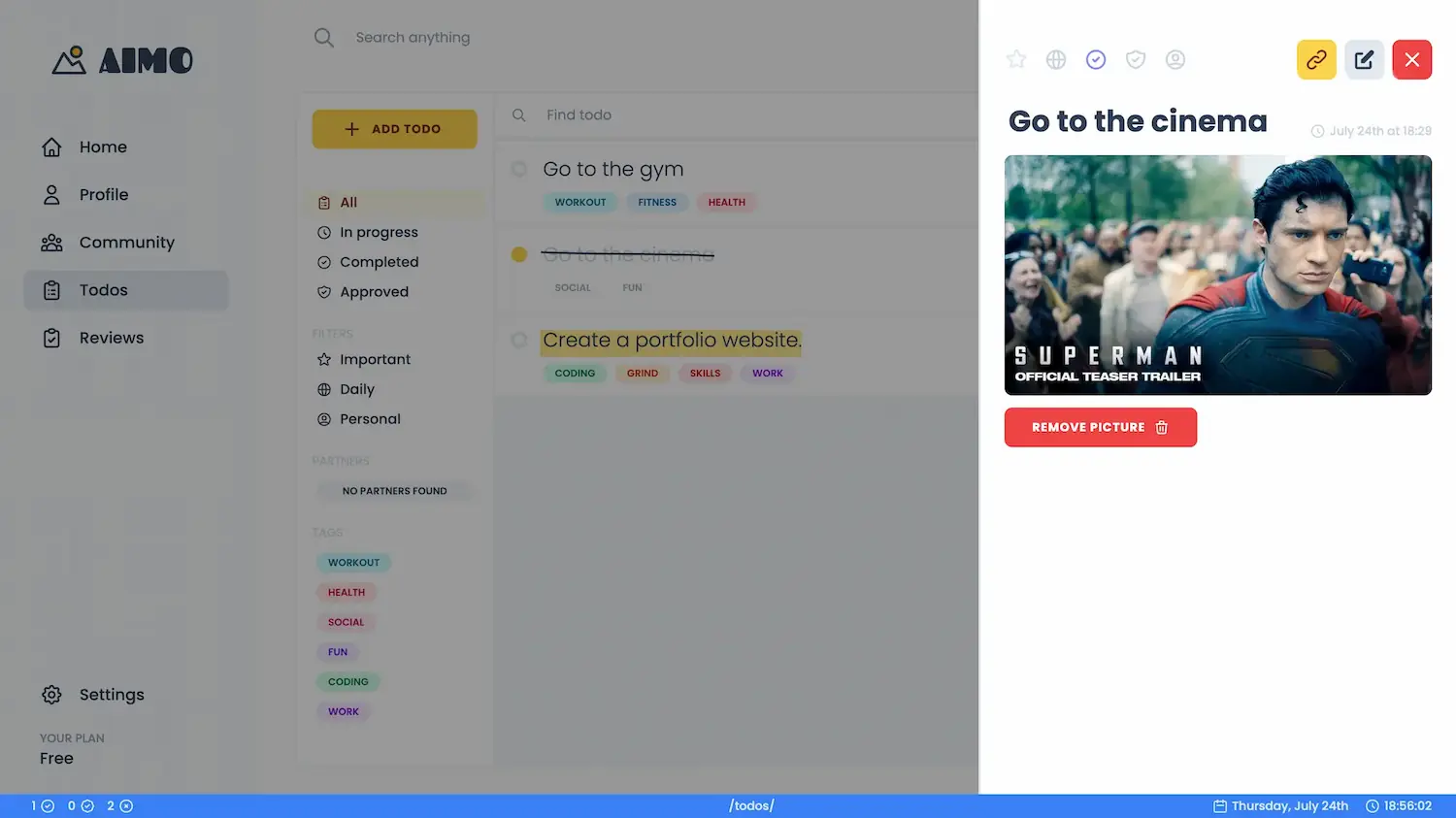This screenshot has width=1456, height=818.
Task: Click the July 24th at 18:29 timestamp
Action: pos(1372,131)
